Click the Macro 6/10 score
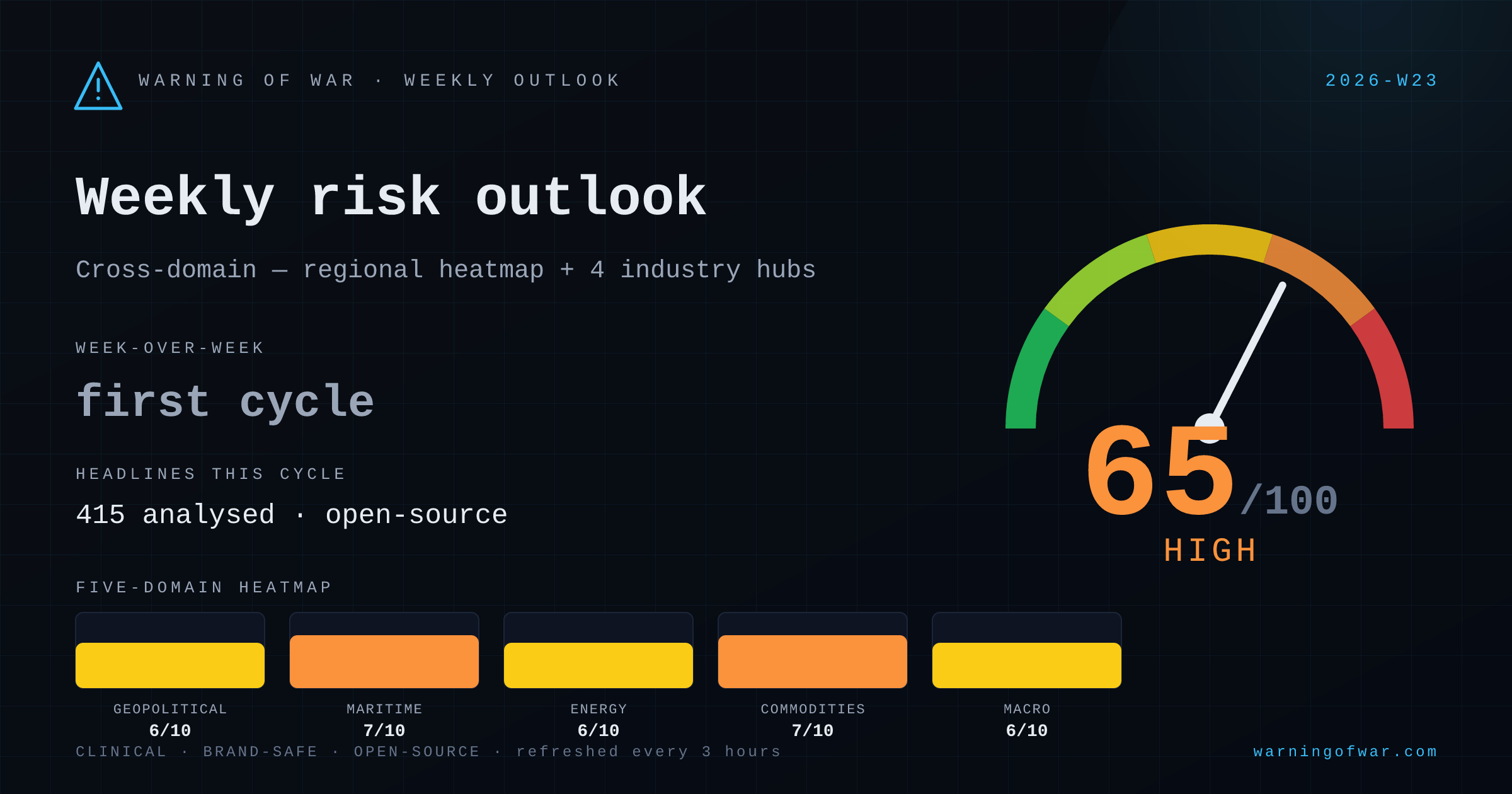1512x794 pixels. 1027,730
